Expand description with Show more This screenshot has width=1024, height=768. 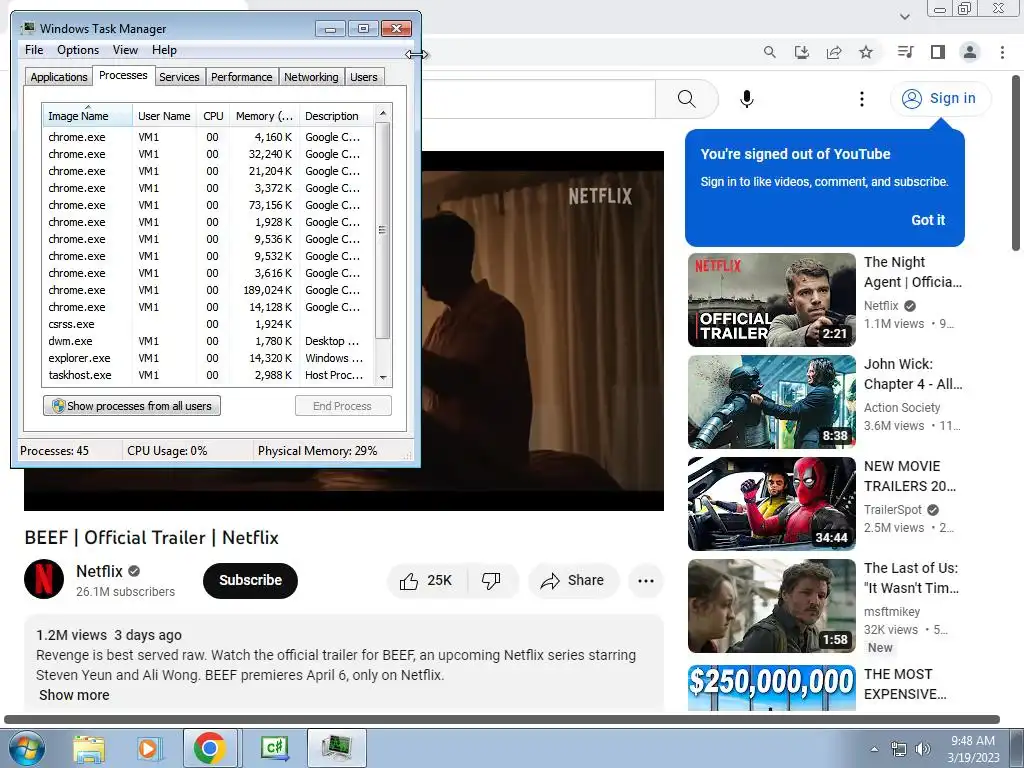pyautogui.click(x=74, y=695)
